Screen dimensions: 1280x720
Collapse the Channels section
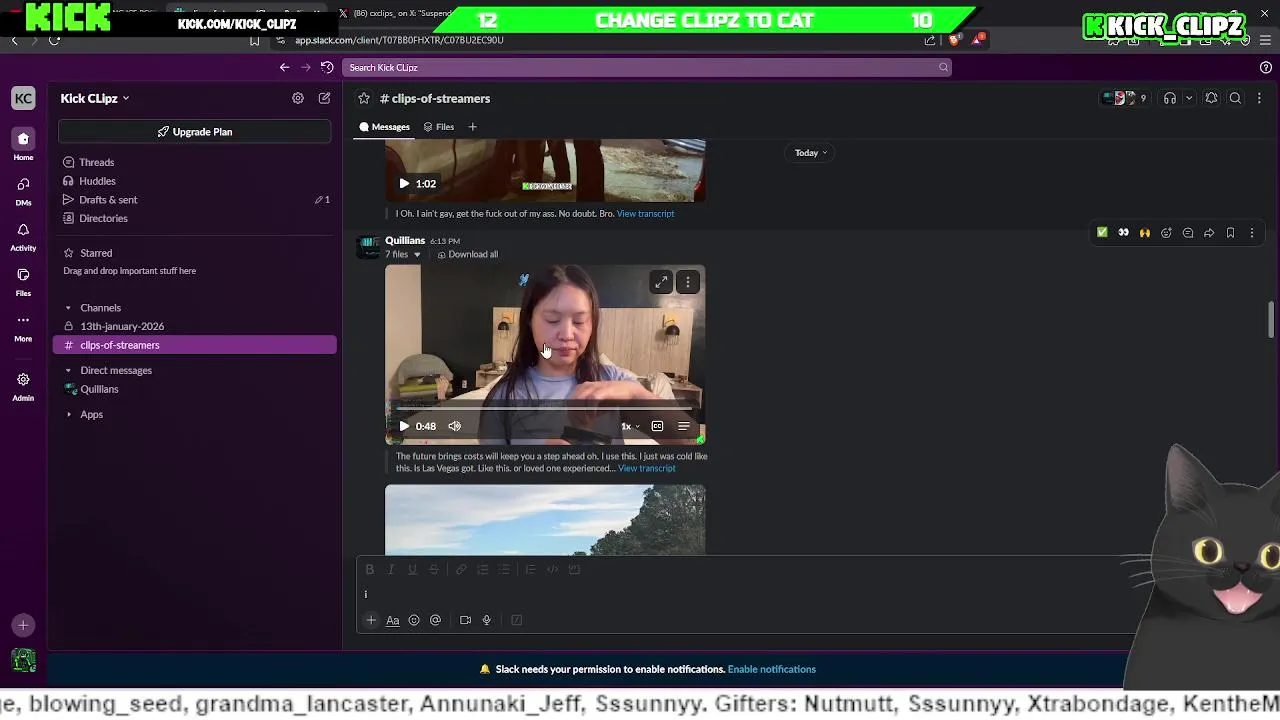[x=68, y=308]
